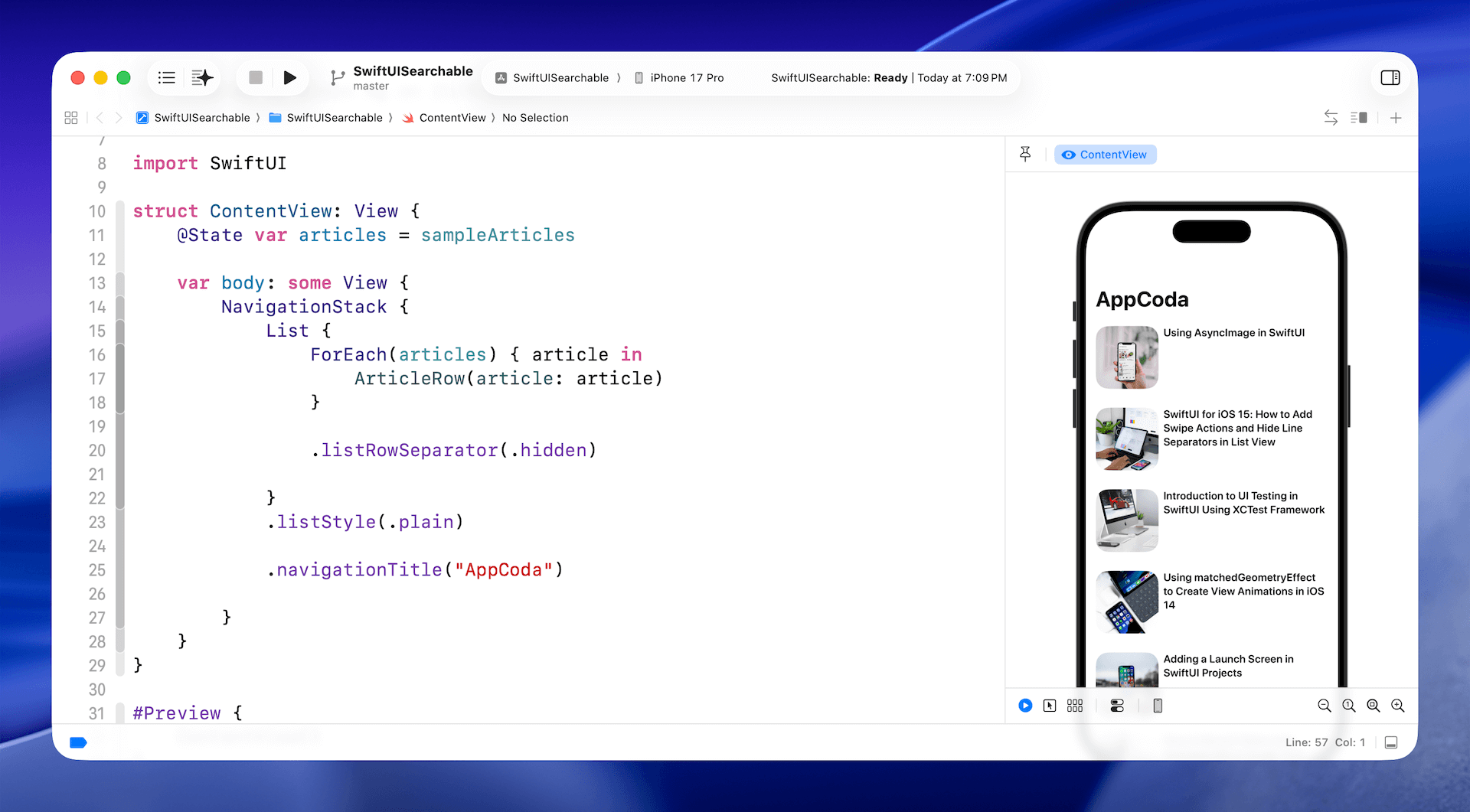Click the ContentView preview button
Viewport: 1470px width, 812px height.
1105,155
